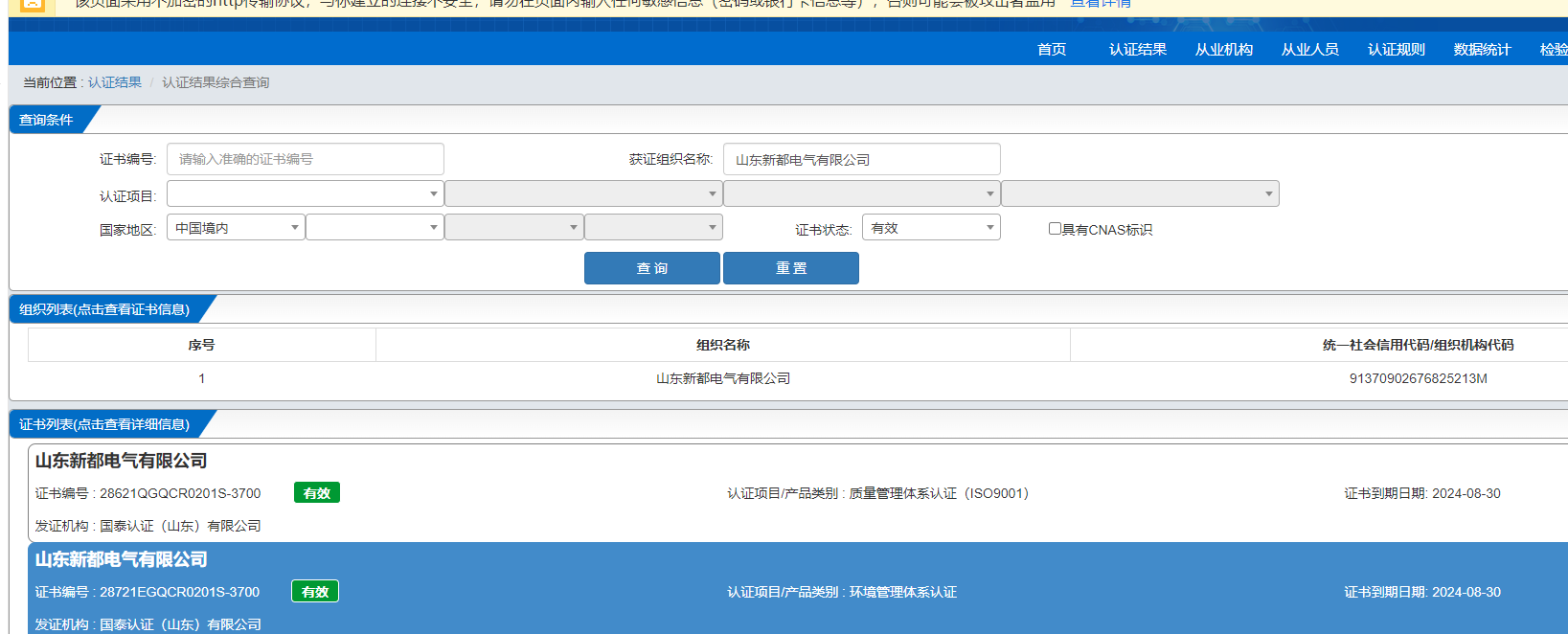Open the 中国境内 country dropdown
The image size is (1568, 634).
pos(236,227)
